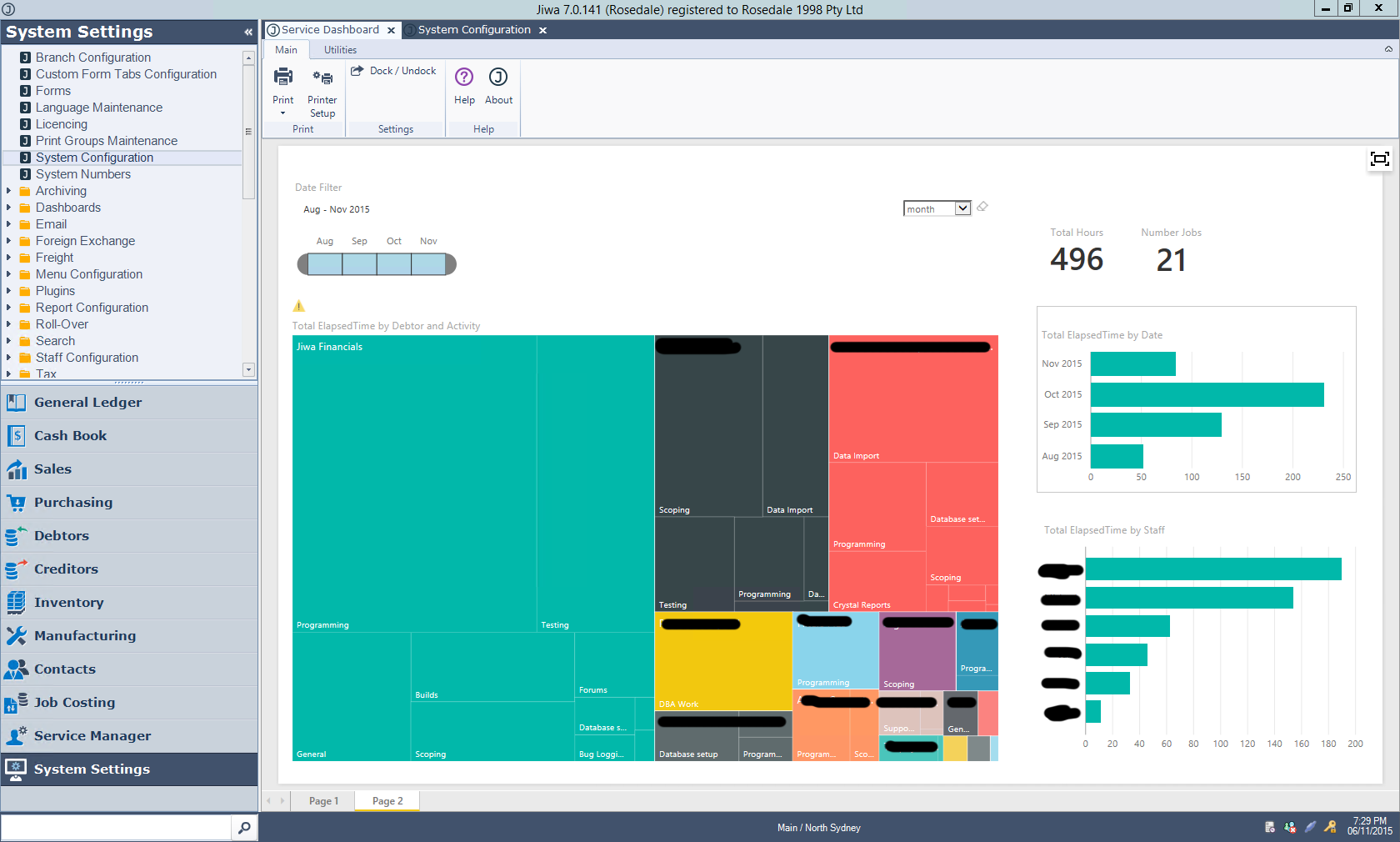This screenshot has height=842, width=1400.
Task: Expand the Plugins folder node
Action: 9,291
